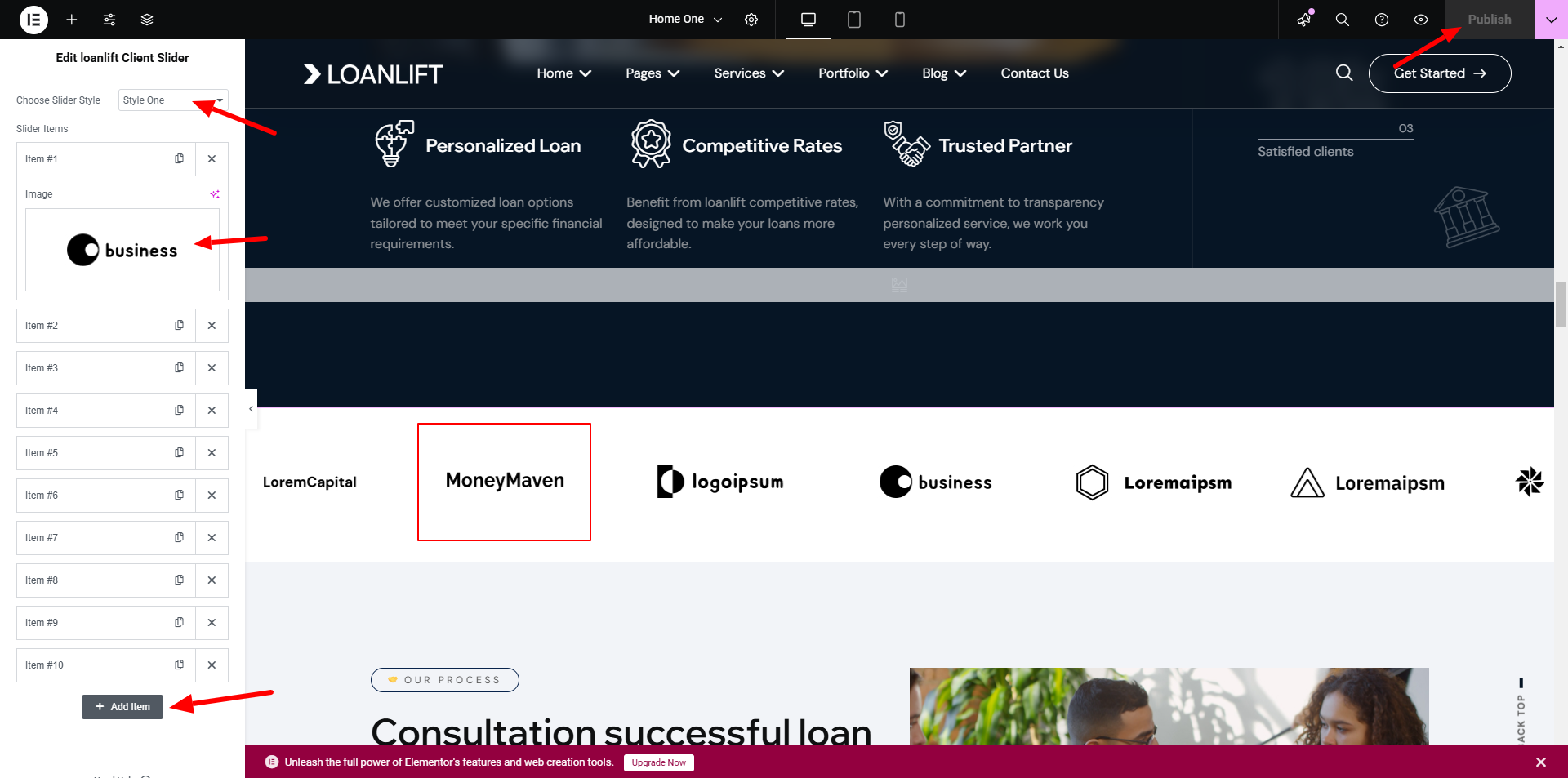Switch to mobile device view

point(900,20)
